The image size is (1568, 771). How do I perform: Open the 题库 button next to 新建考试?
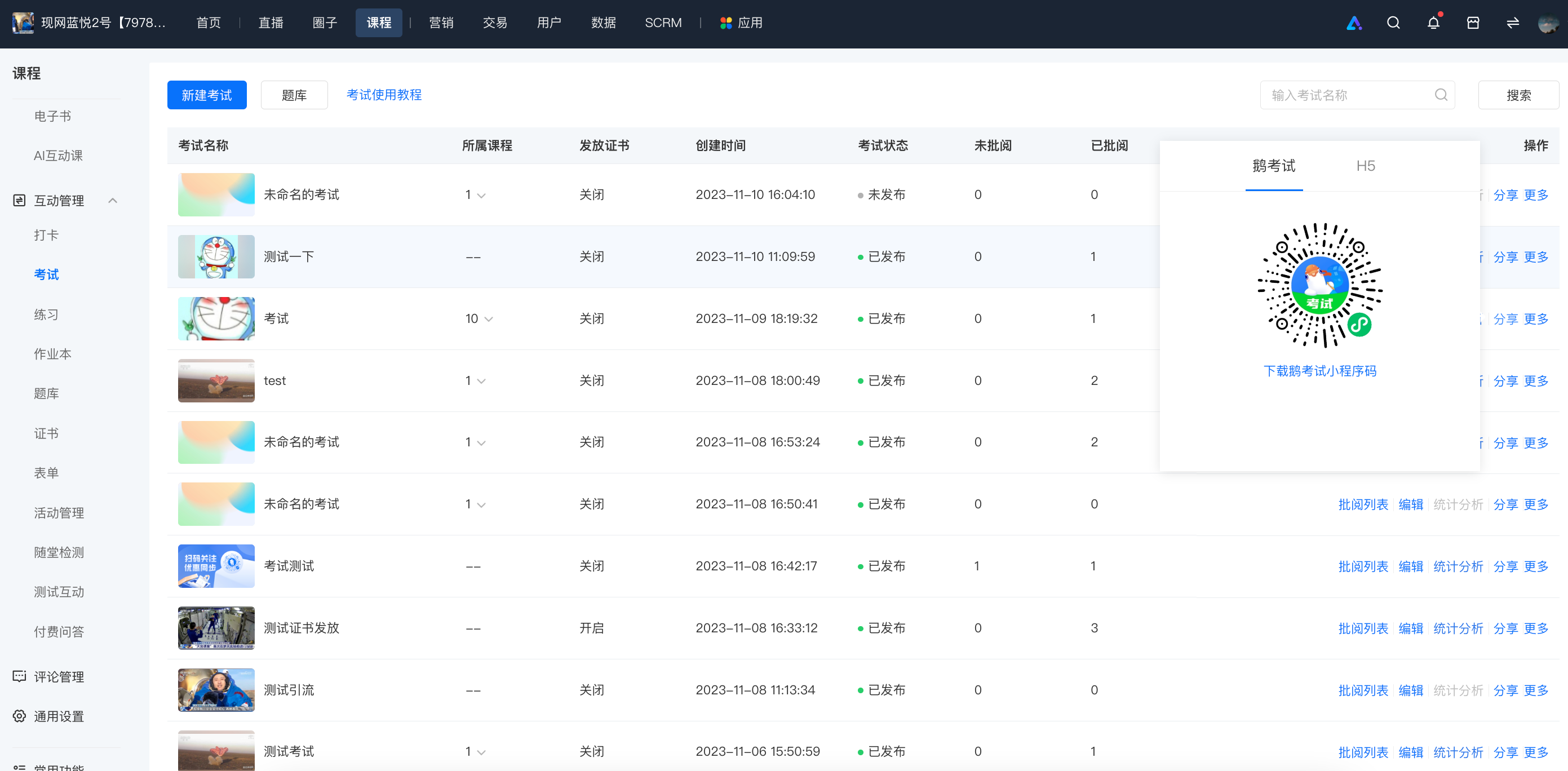294,95
